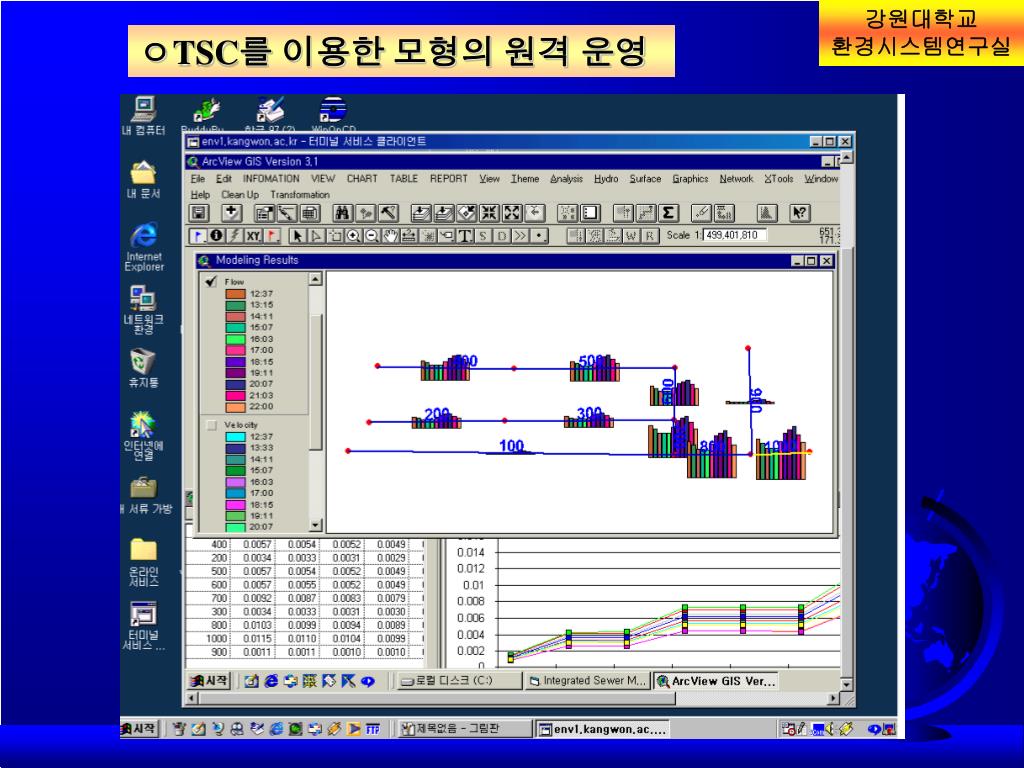This screenshot has height=768, width=1024.
Task: Select the S tool button
Action: pos(483,236)
